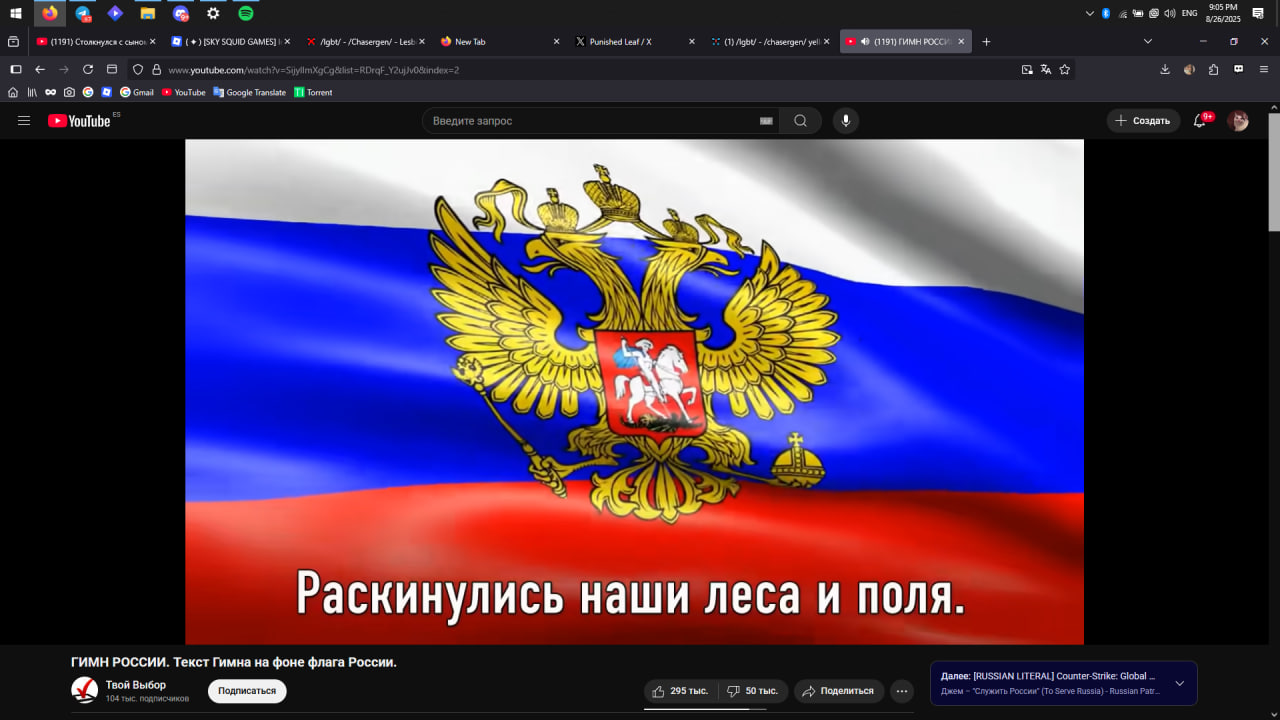Open picture-in-picture from the address bar
1280x720 pixels.
(1027, 70)
